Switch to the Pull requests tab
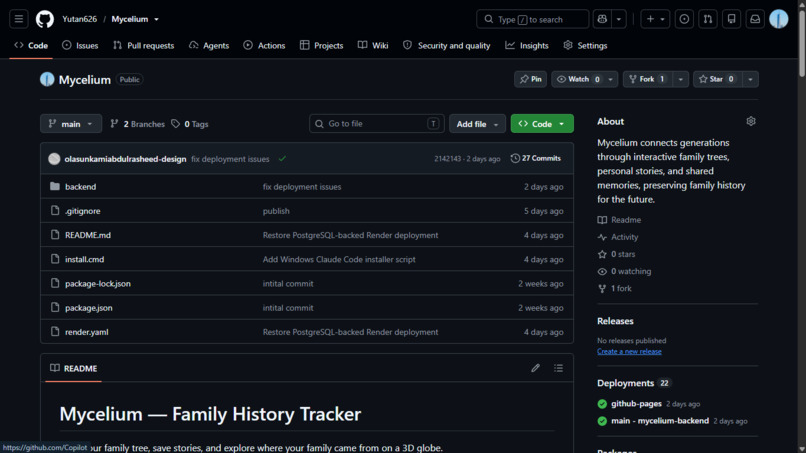 [144, 45]
